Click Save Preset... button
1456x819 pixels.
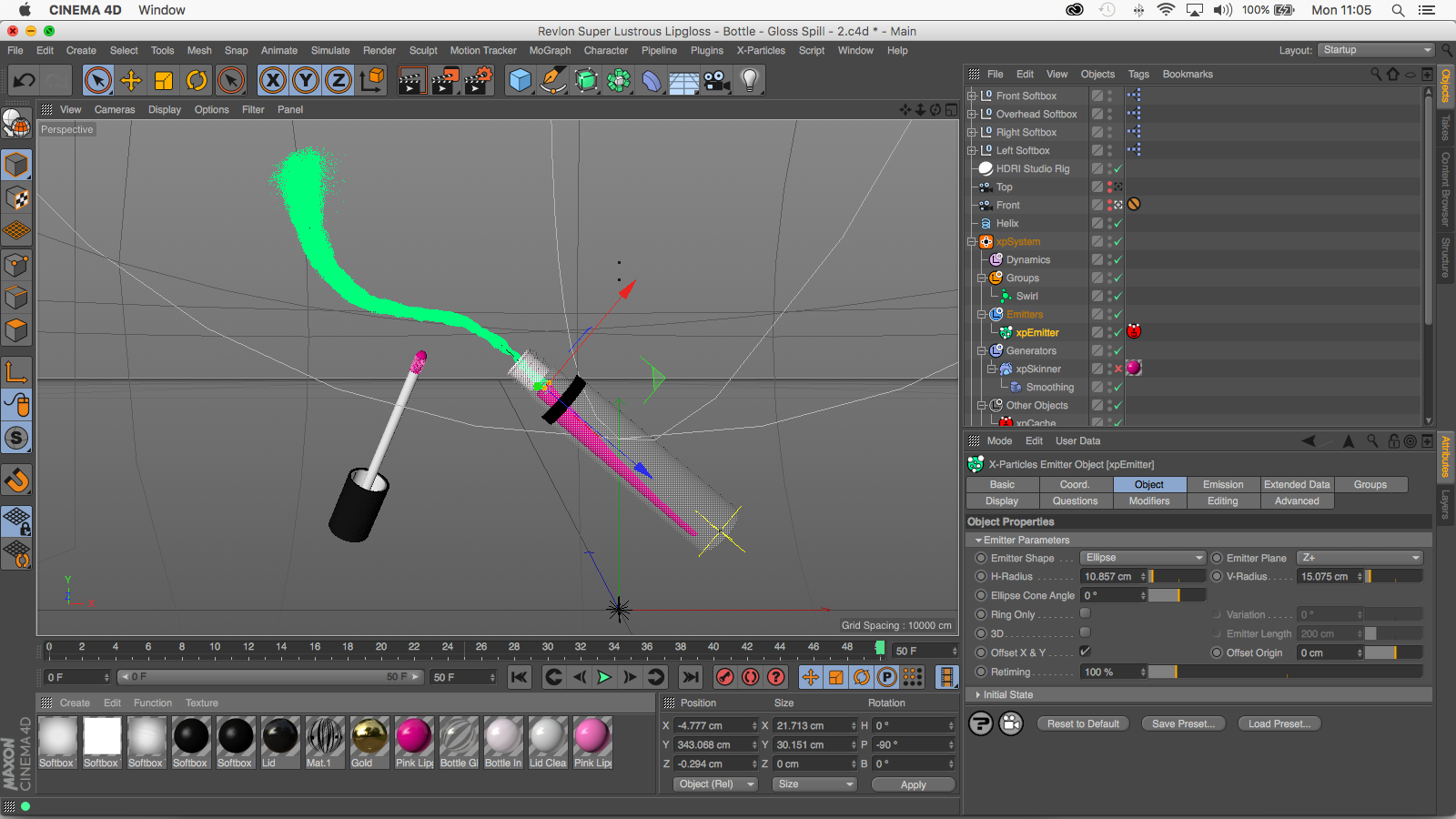click(1183, 723)
